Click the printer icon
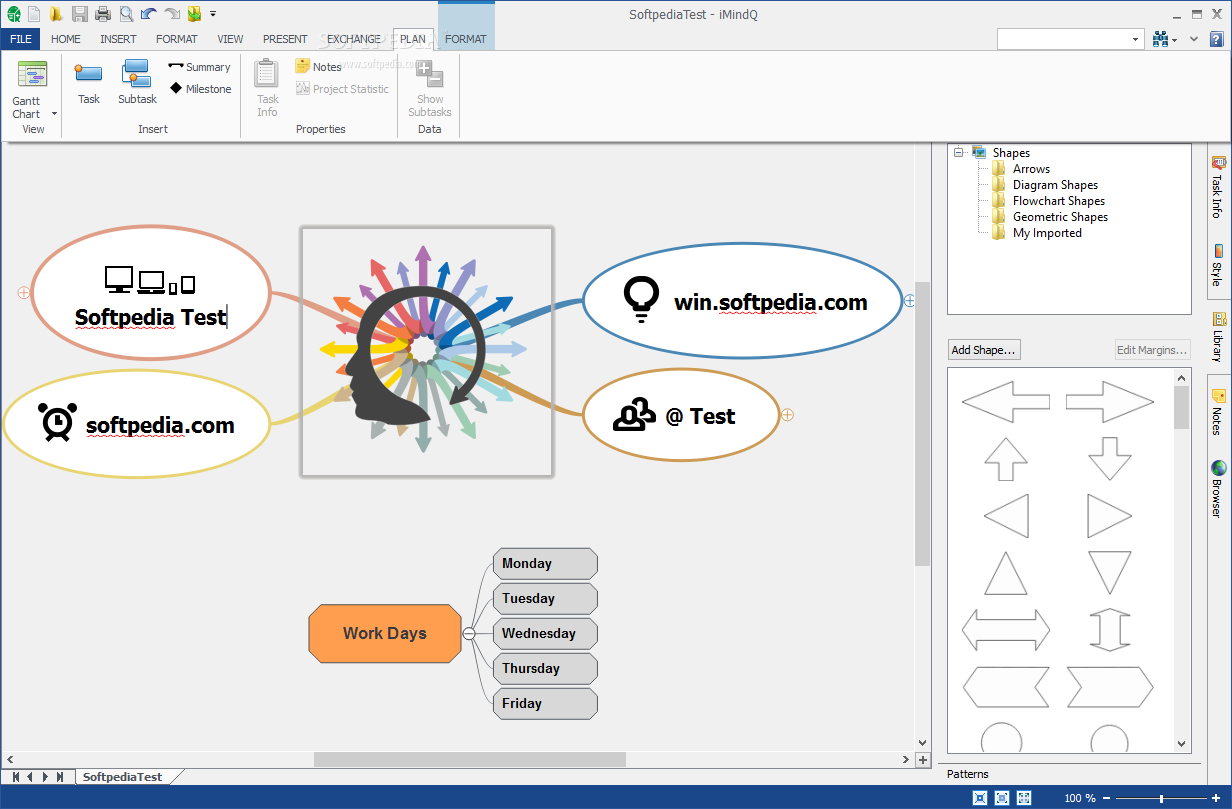The image size is (1232, 809). point(102,14)
